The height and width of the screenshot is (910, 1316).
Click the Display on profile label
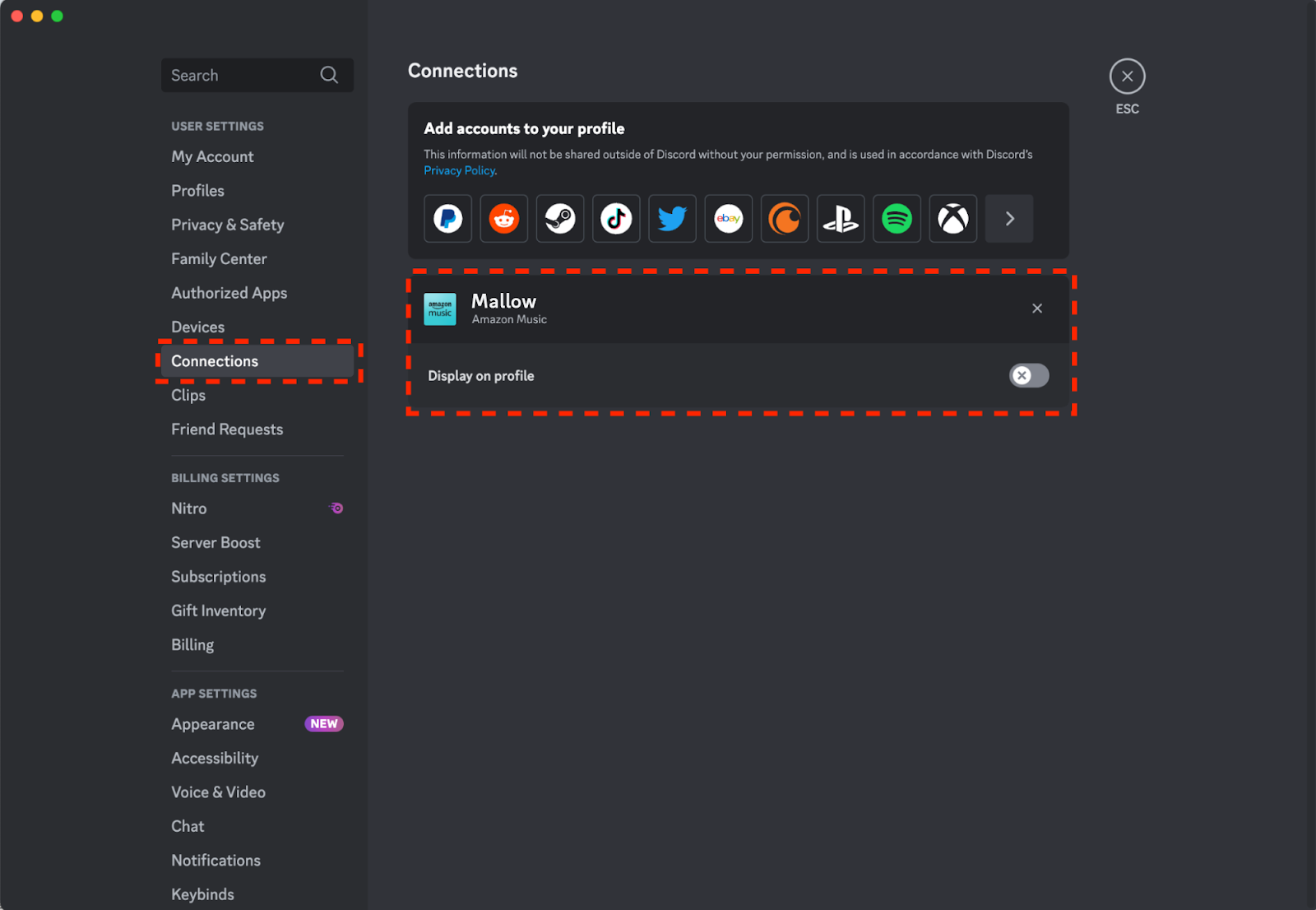point(481,376)
